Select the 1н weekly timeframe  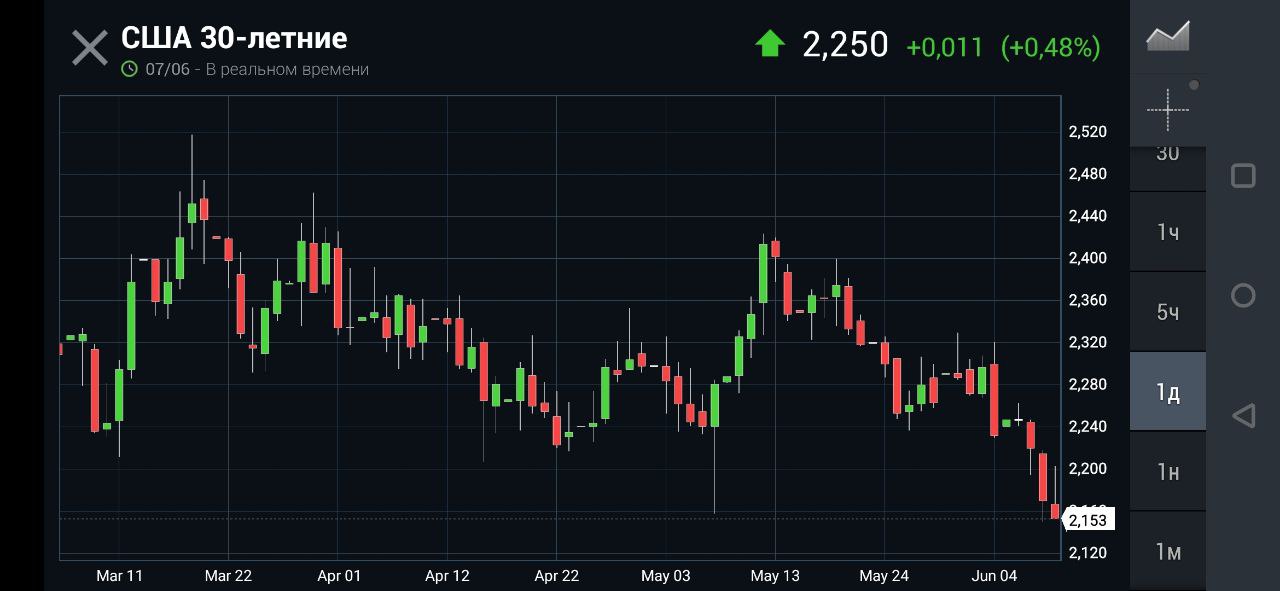pyautogui.click(x=1167, y=472)
